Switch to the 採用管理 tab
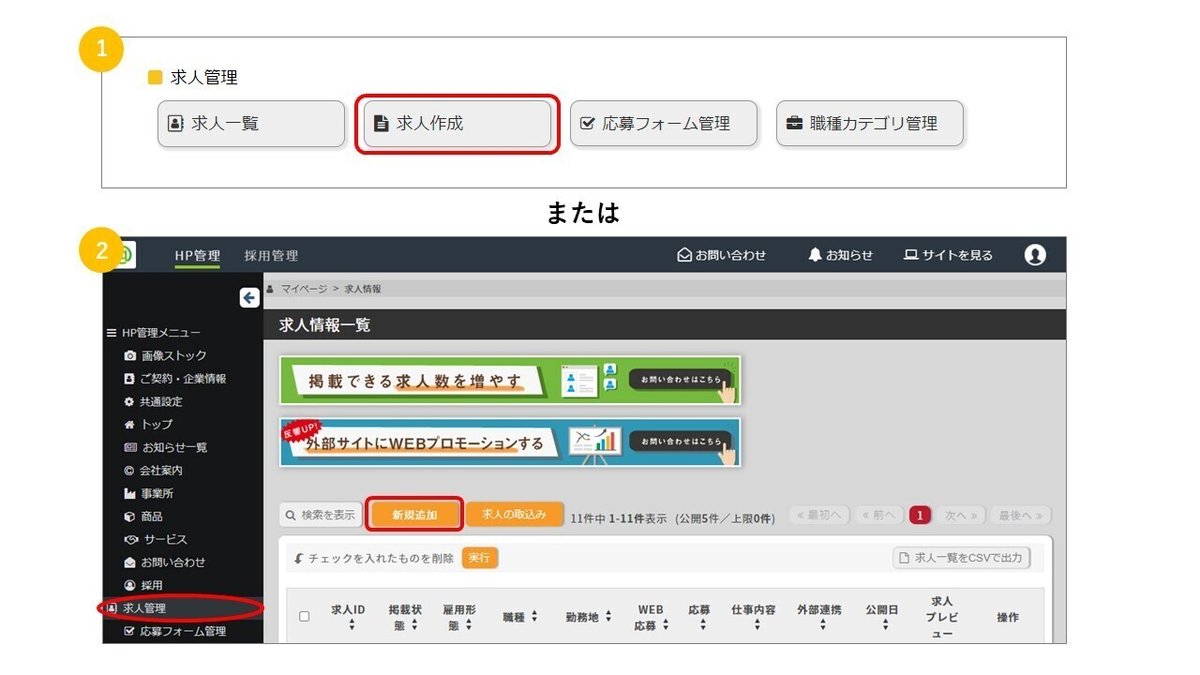 271,256
